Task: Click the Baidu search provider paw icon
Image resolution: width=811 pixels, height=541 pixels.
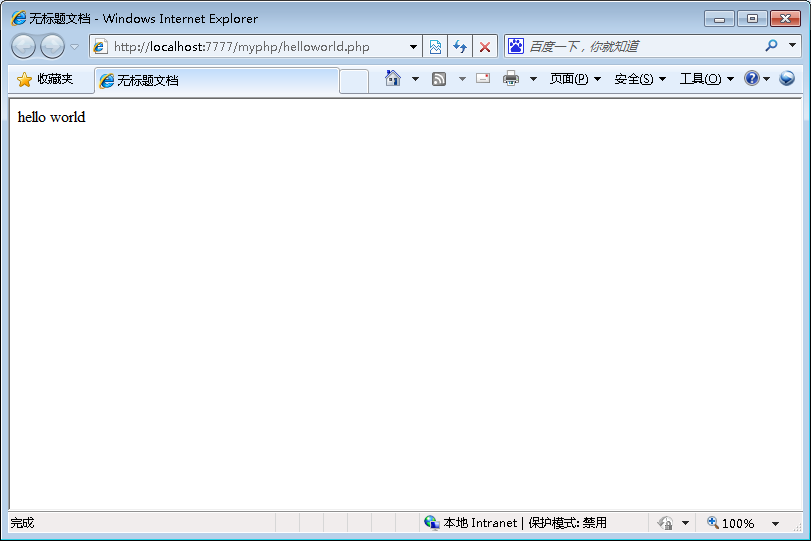Action: pyautogui.click(x=516, y=46)
